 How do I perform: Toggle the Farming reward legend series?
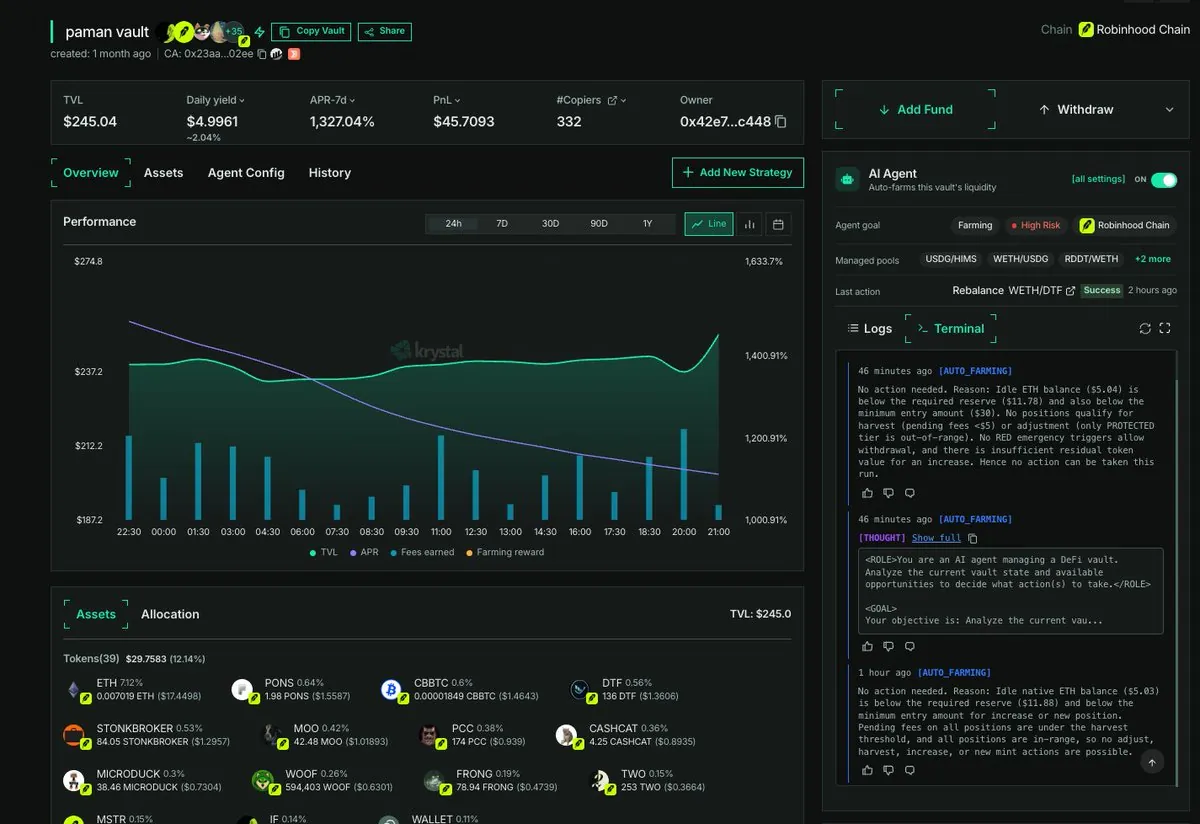(x=505, y=552)
